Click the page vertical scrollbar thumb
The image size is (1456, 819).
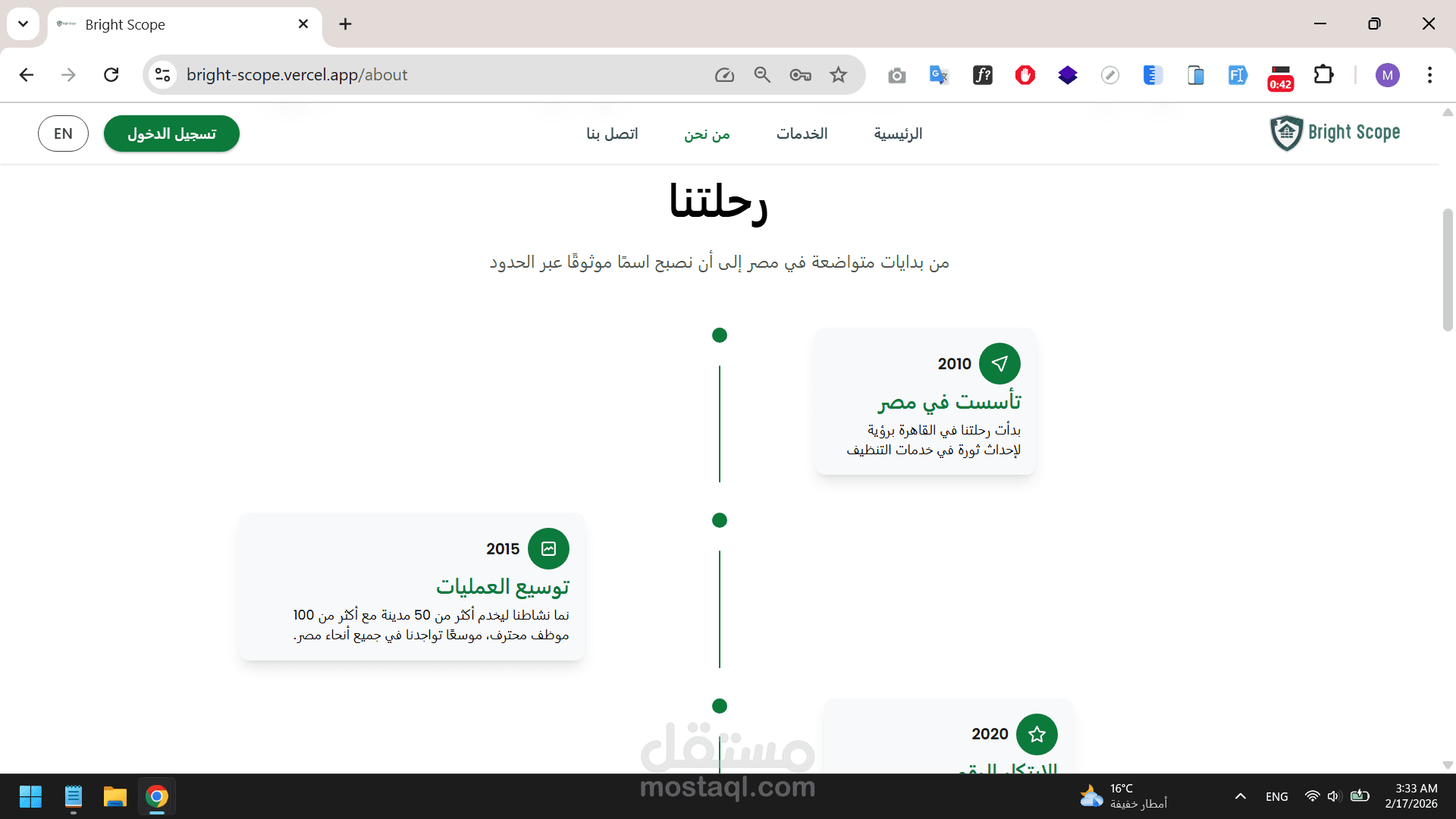1447,269
